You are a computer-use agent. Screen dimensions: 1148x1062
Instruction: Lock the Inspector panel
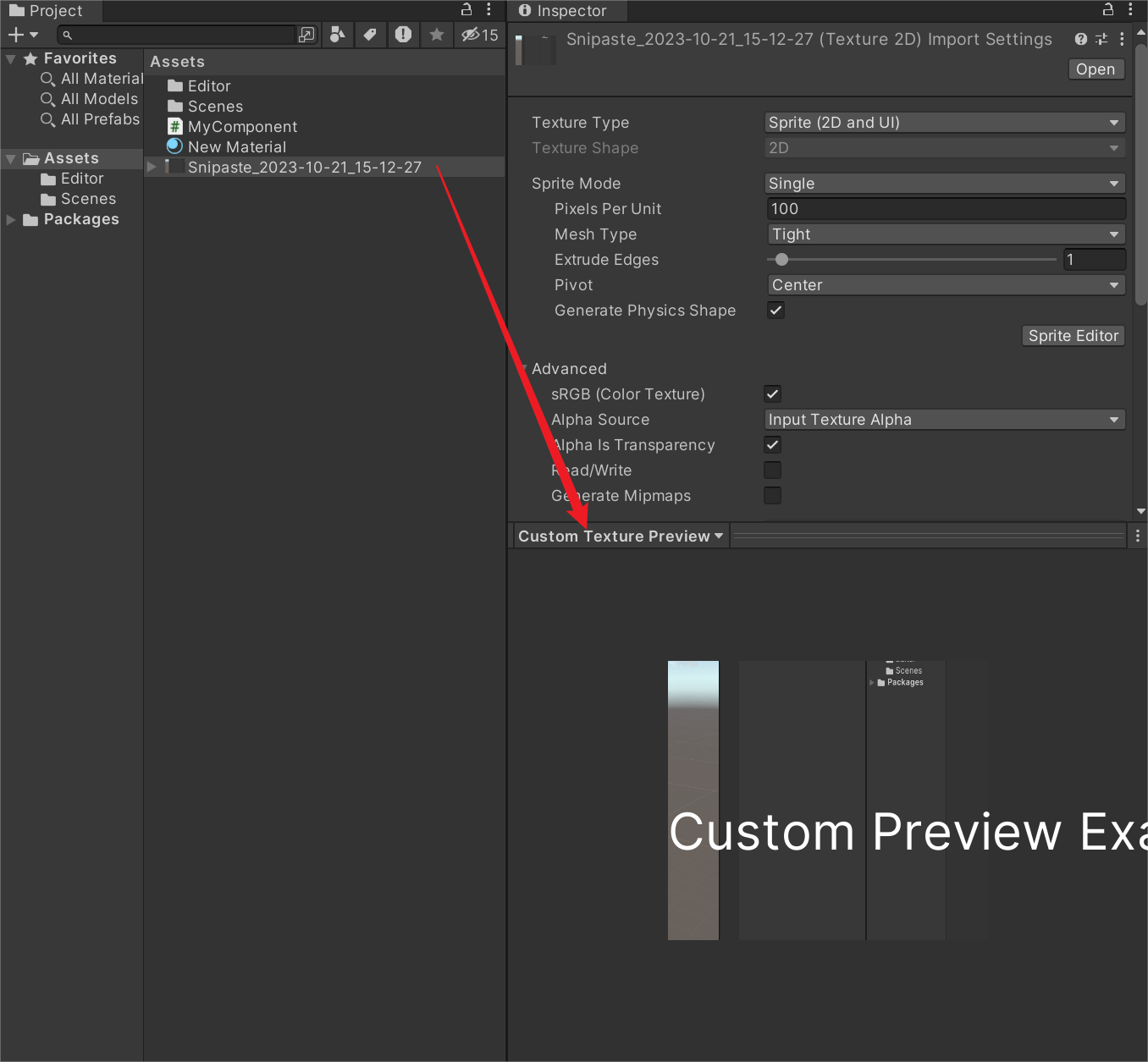[x=1108, y=10]
